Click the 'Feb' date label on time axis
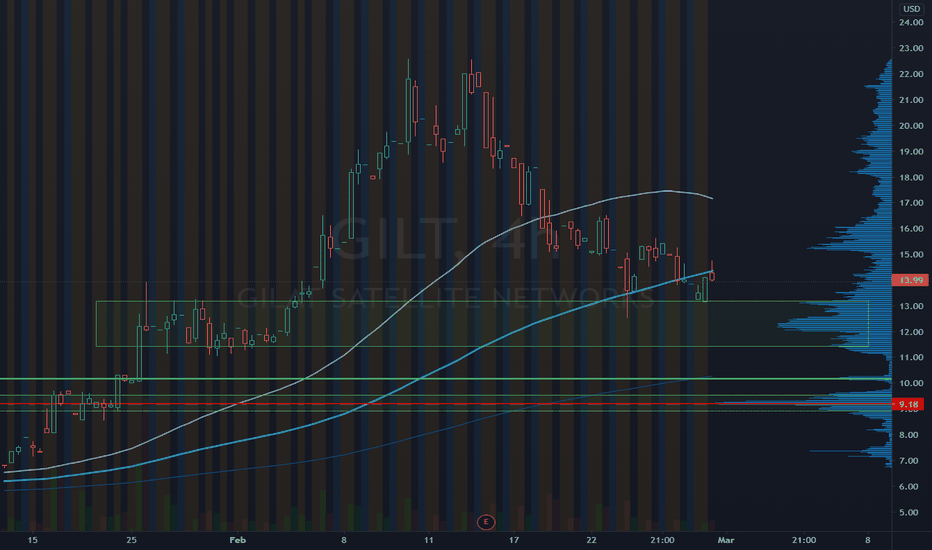The image size is (932, 550). [237, 540]
